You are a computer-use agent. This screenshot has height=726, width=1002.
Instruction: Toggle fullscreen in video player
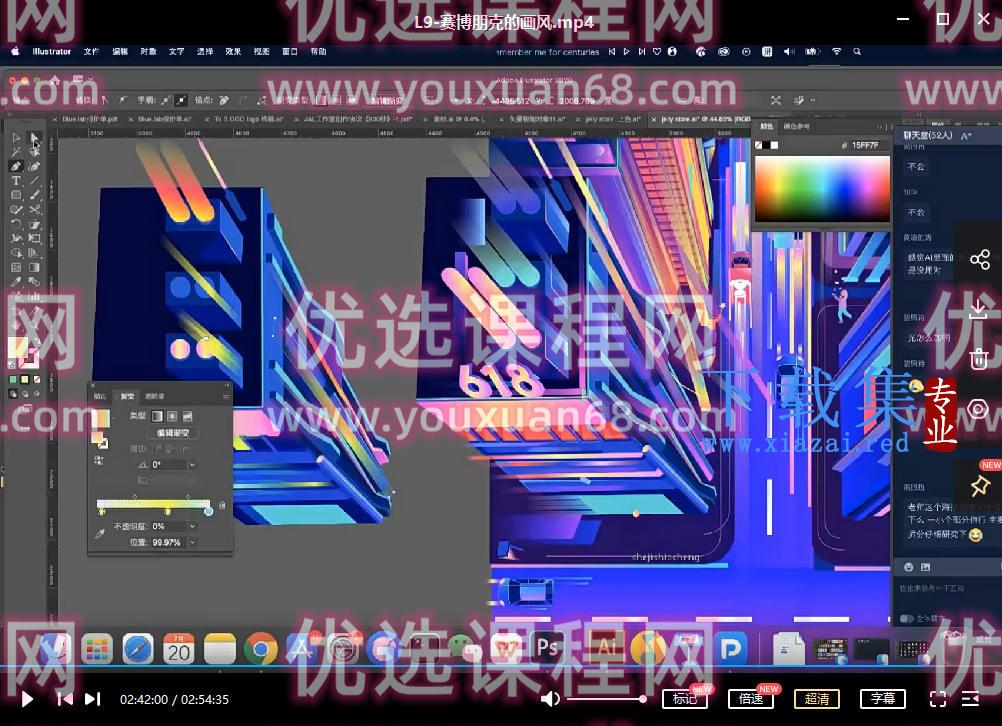[937, 699]
